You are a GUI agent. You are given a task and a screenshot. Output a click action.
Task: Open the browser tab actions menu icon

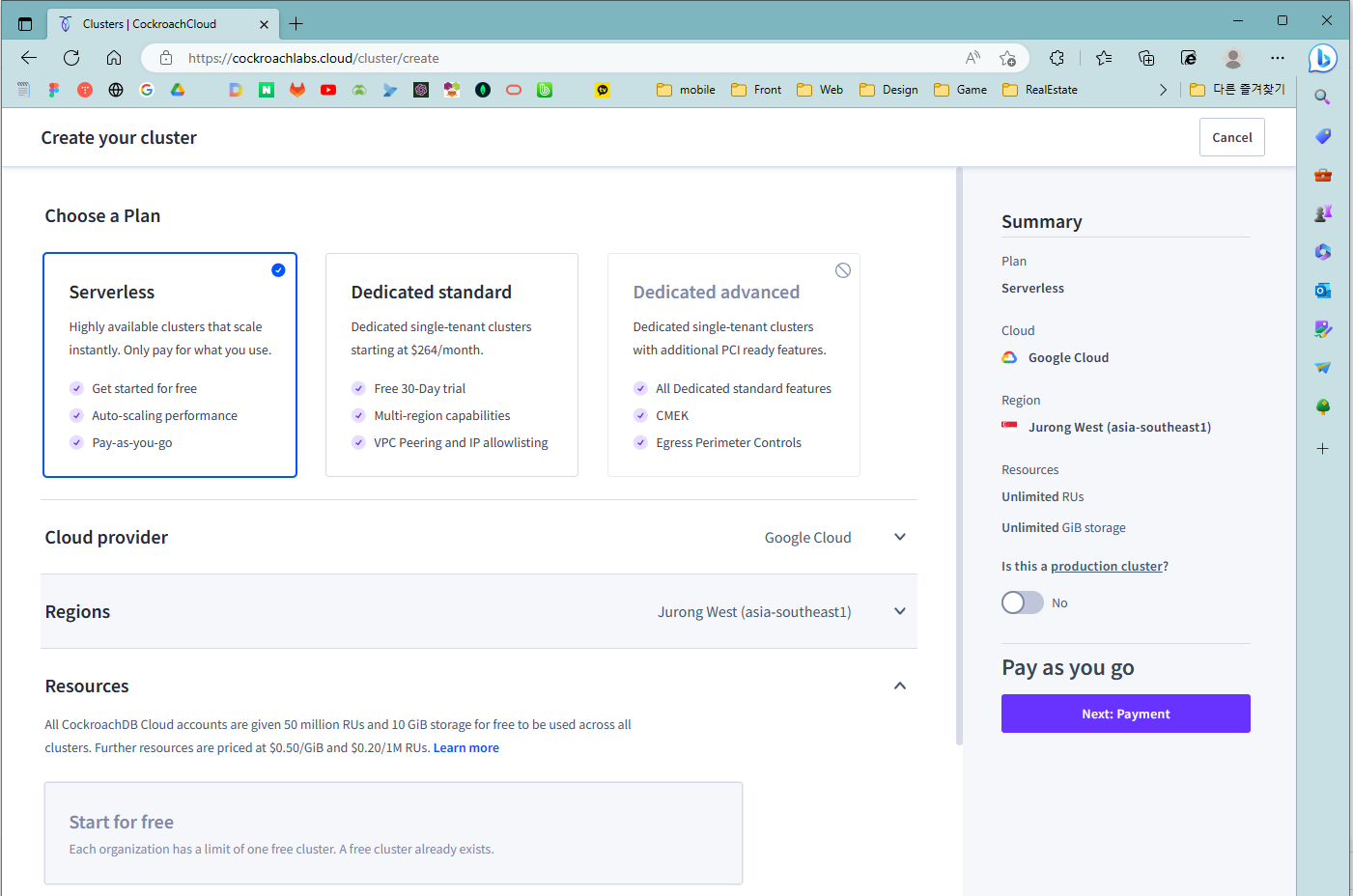pyautogui.click(x=25, y=24)
